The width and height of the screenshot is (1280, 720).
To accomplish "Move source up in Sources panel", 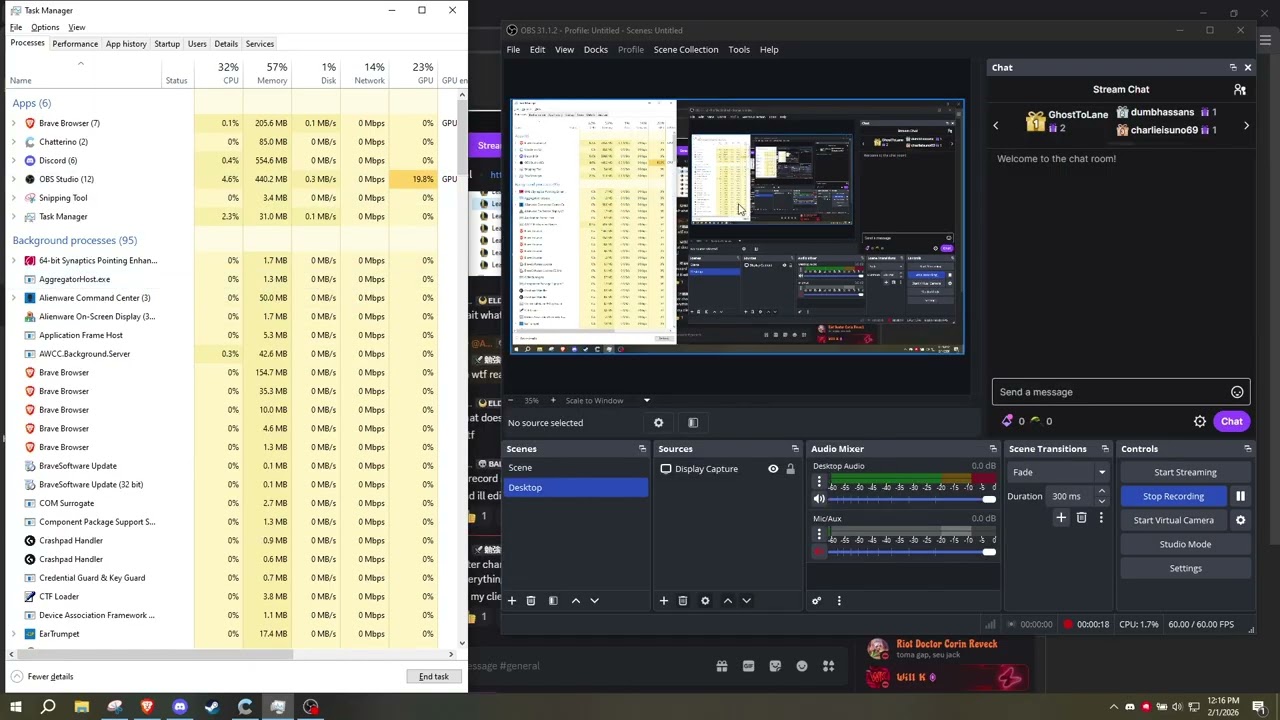I will point(727,601).
